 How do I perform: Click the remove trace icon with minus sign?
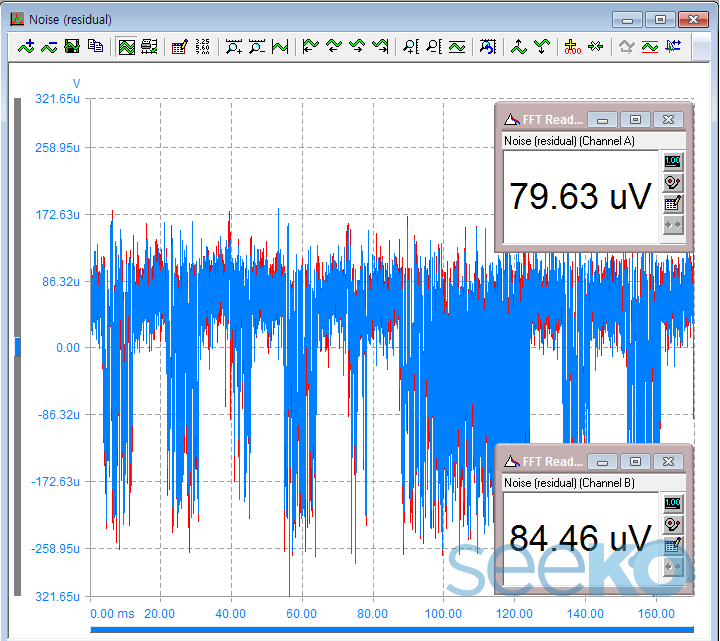coord(49,46)
